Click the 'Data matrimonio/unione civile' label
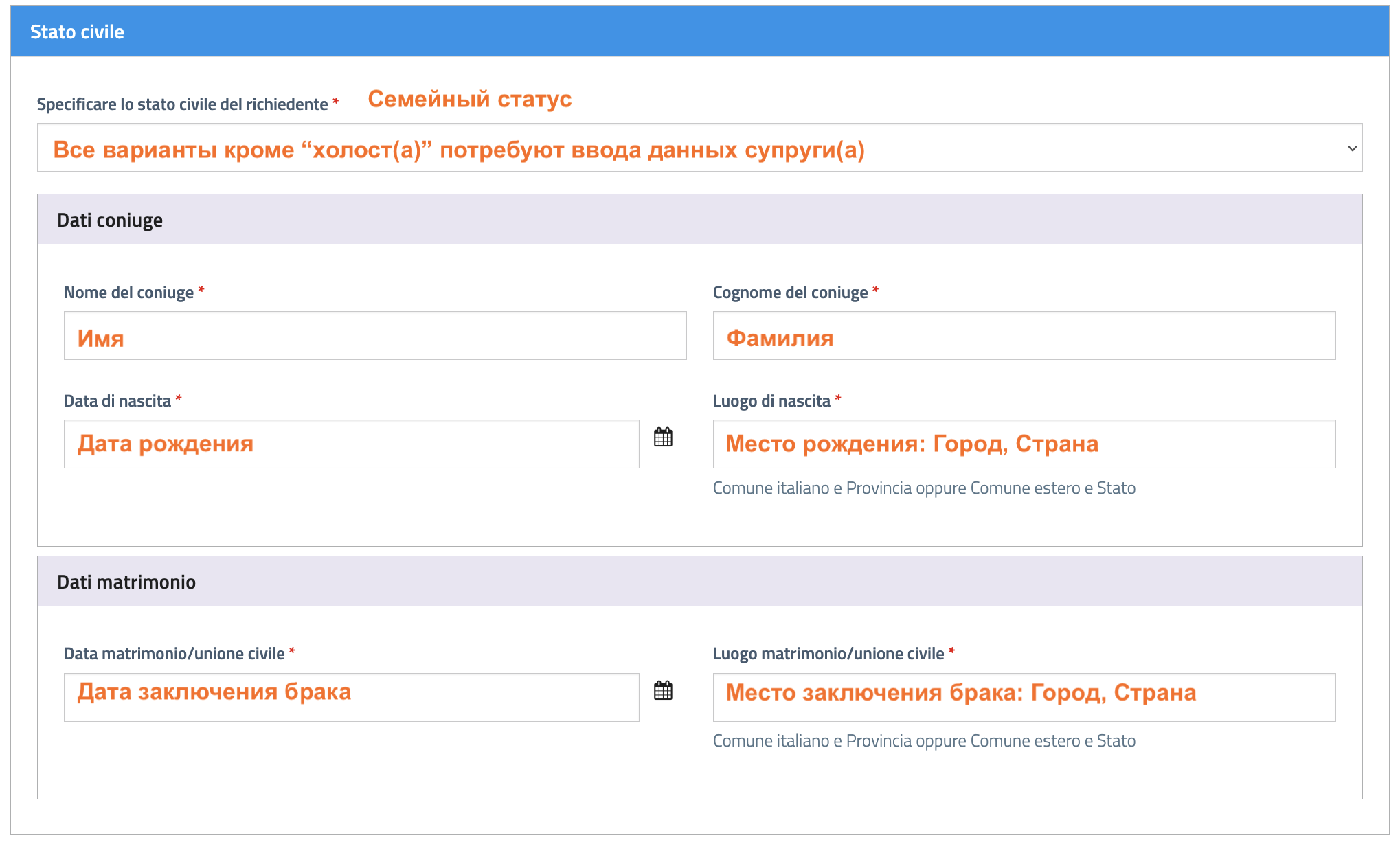 point(174,654)
